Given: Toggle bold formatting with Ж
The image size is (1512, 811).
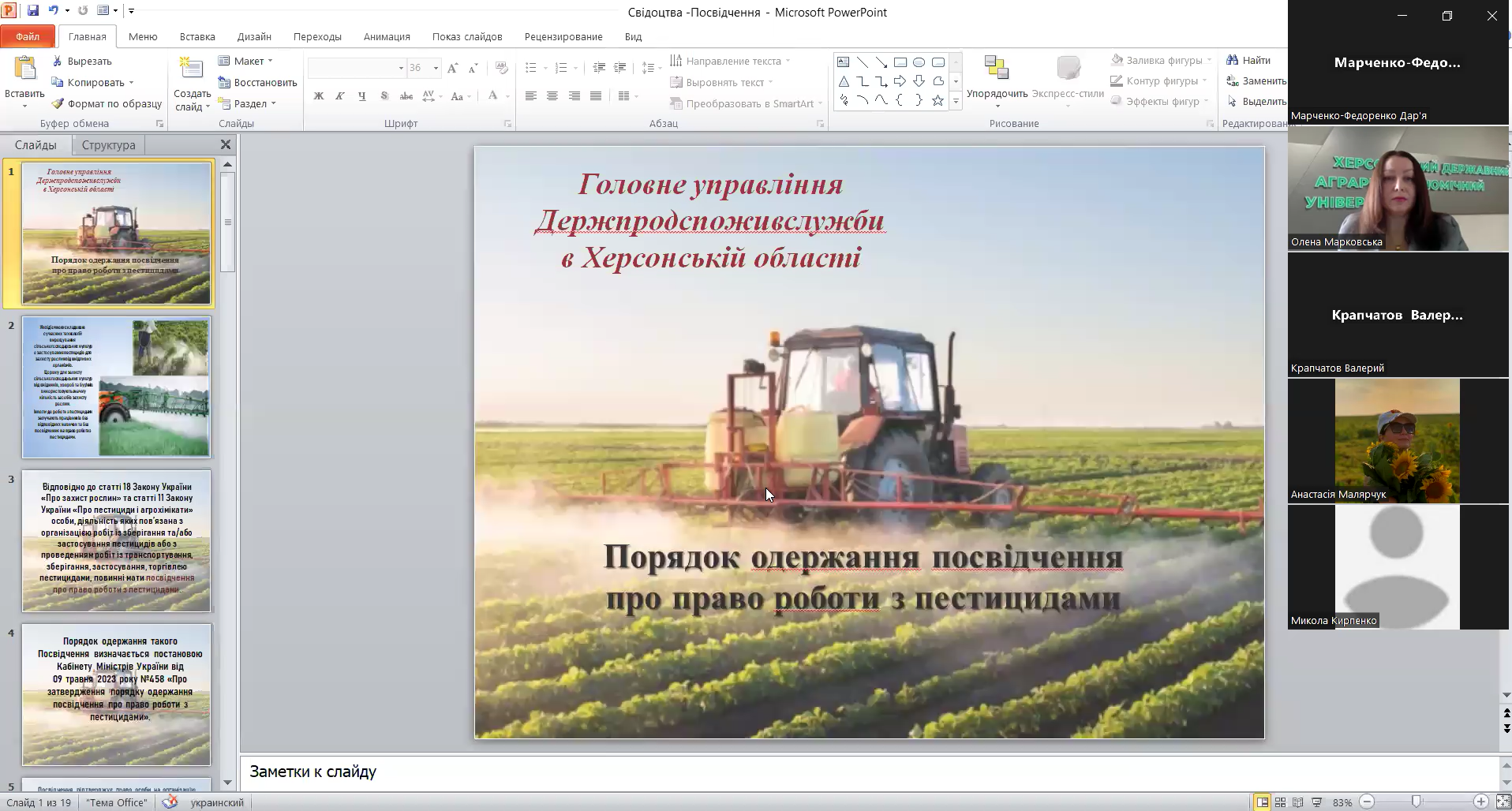Looking at the screenshot, I should pos(318,96).
